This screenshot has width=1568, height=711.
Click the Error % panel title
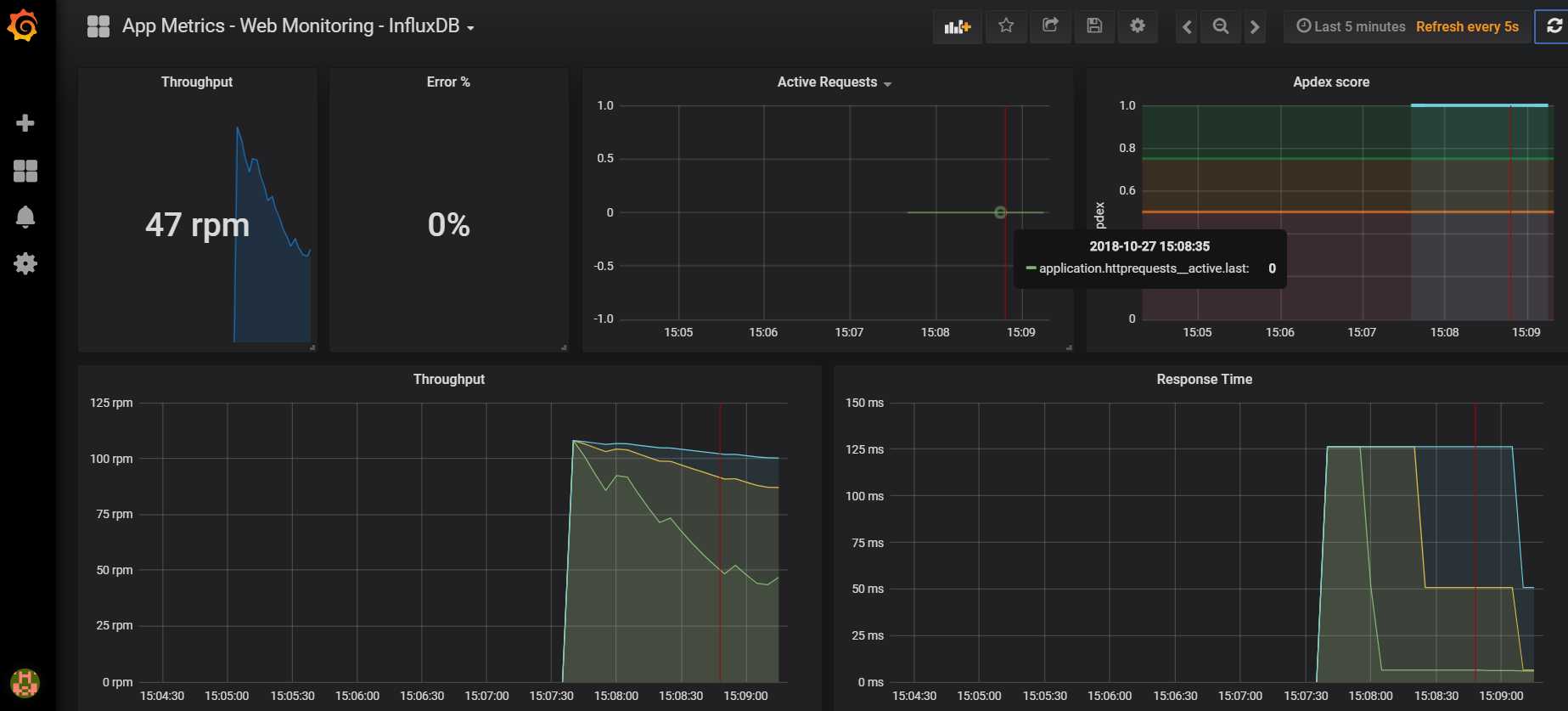(448, 82)
